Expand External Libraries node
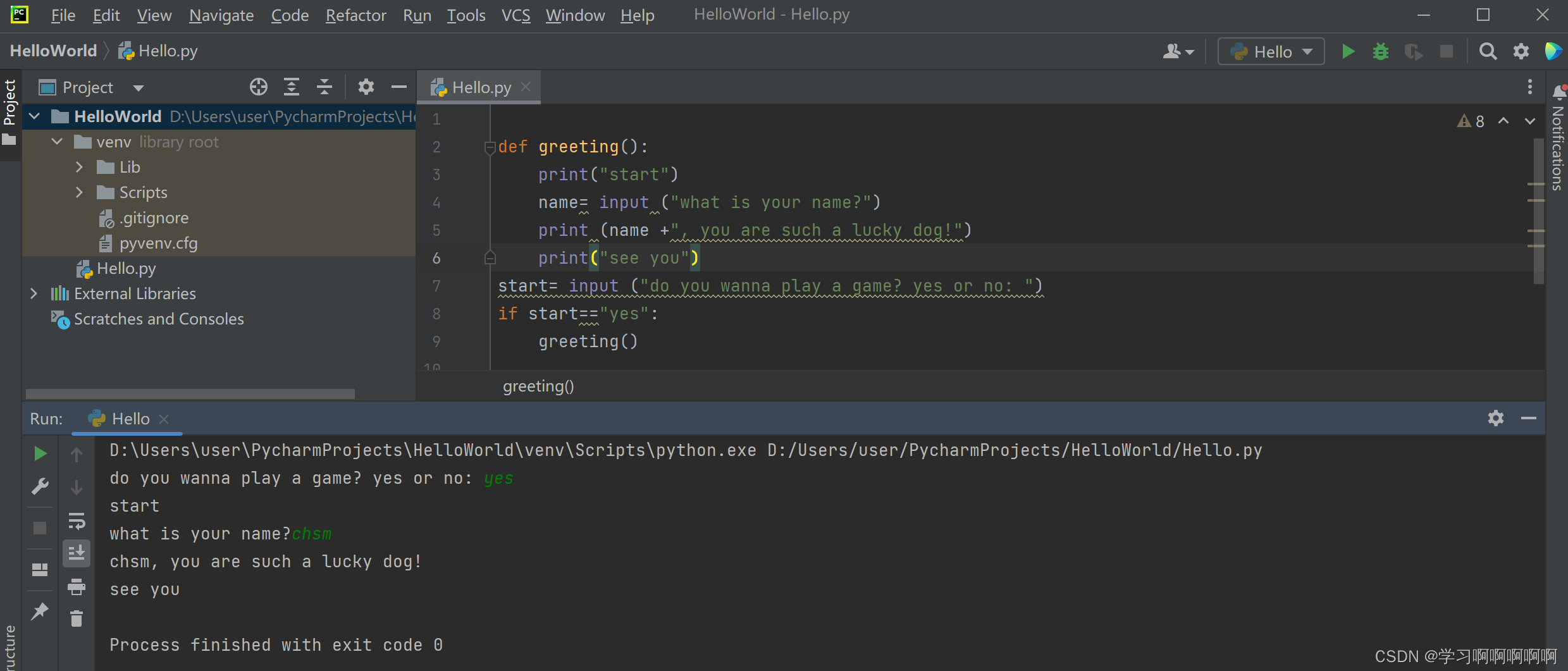Screen dimensions: 1568x671 (34, 293)
